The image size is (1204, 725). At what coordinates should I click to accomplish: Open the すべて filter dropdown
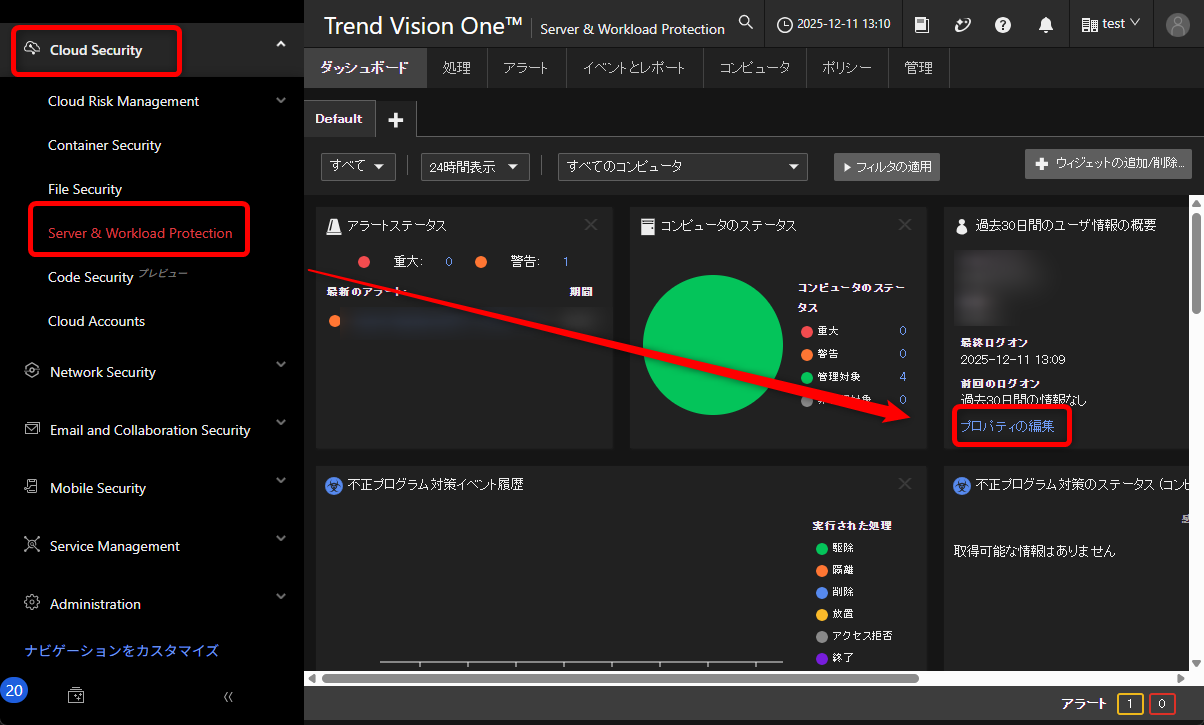pos(358,167)
